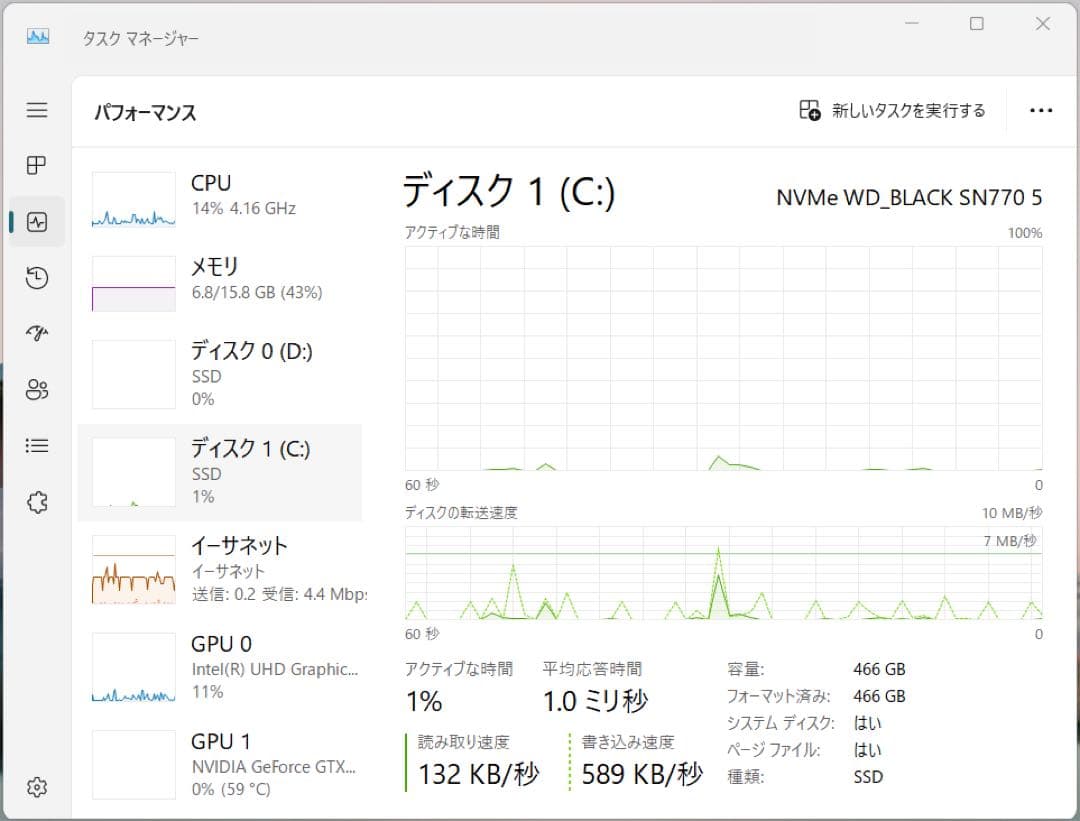Click the ディスクの転送速度 graph
This screenshot has width=1080, height=821.
click(x=720, y=575)
